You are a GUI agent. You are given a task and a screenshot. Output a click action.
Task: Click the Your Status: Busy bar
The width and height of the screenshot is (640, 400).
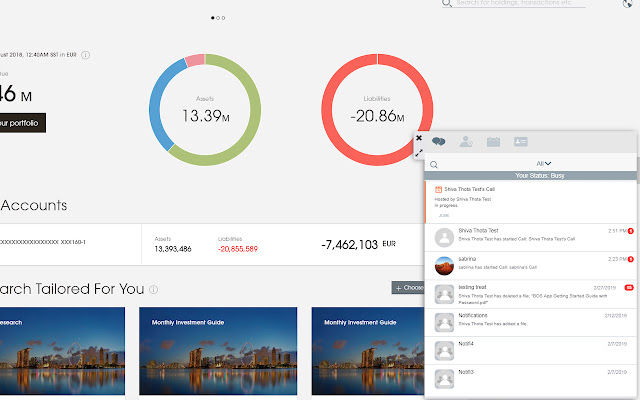pos(531,176)
